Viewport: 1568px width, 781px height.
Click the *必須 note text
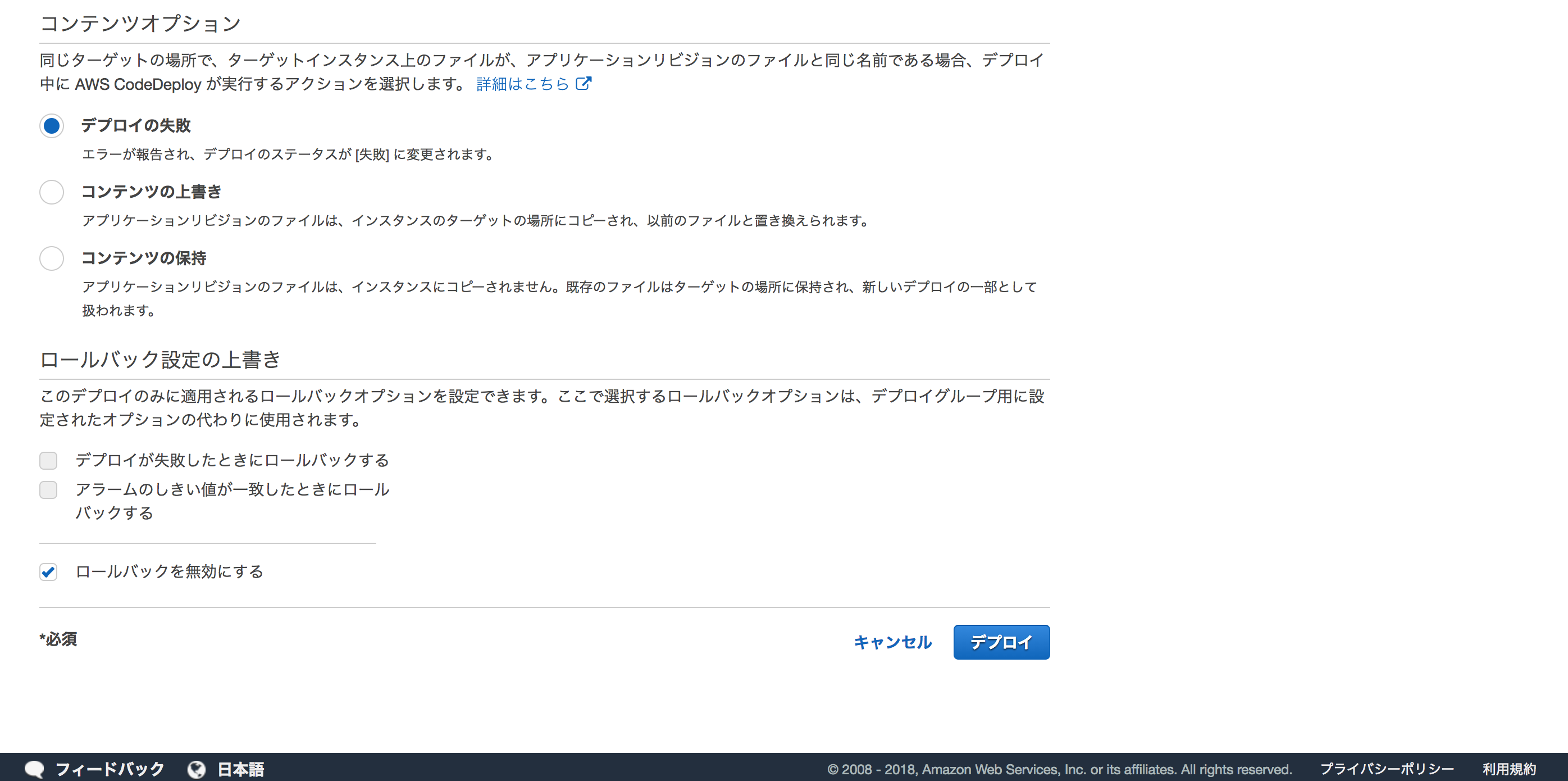click(x=58, y=639)
